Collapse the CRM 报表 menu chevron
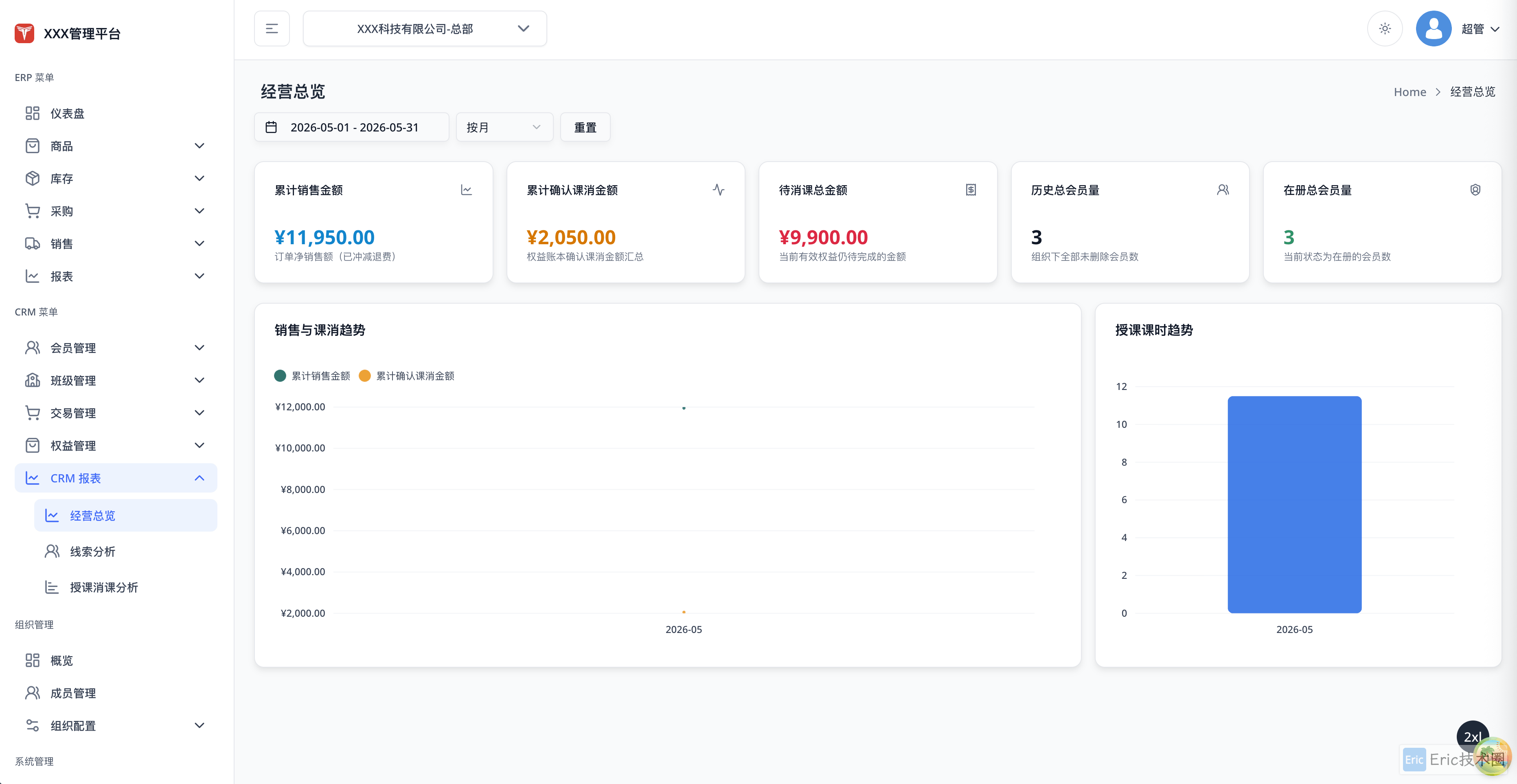 (199, 478)
